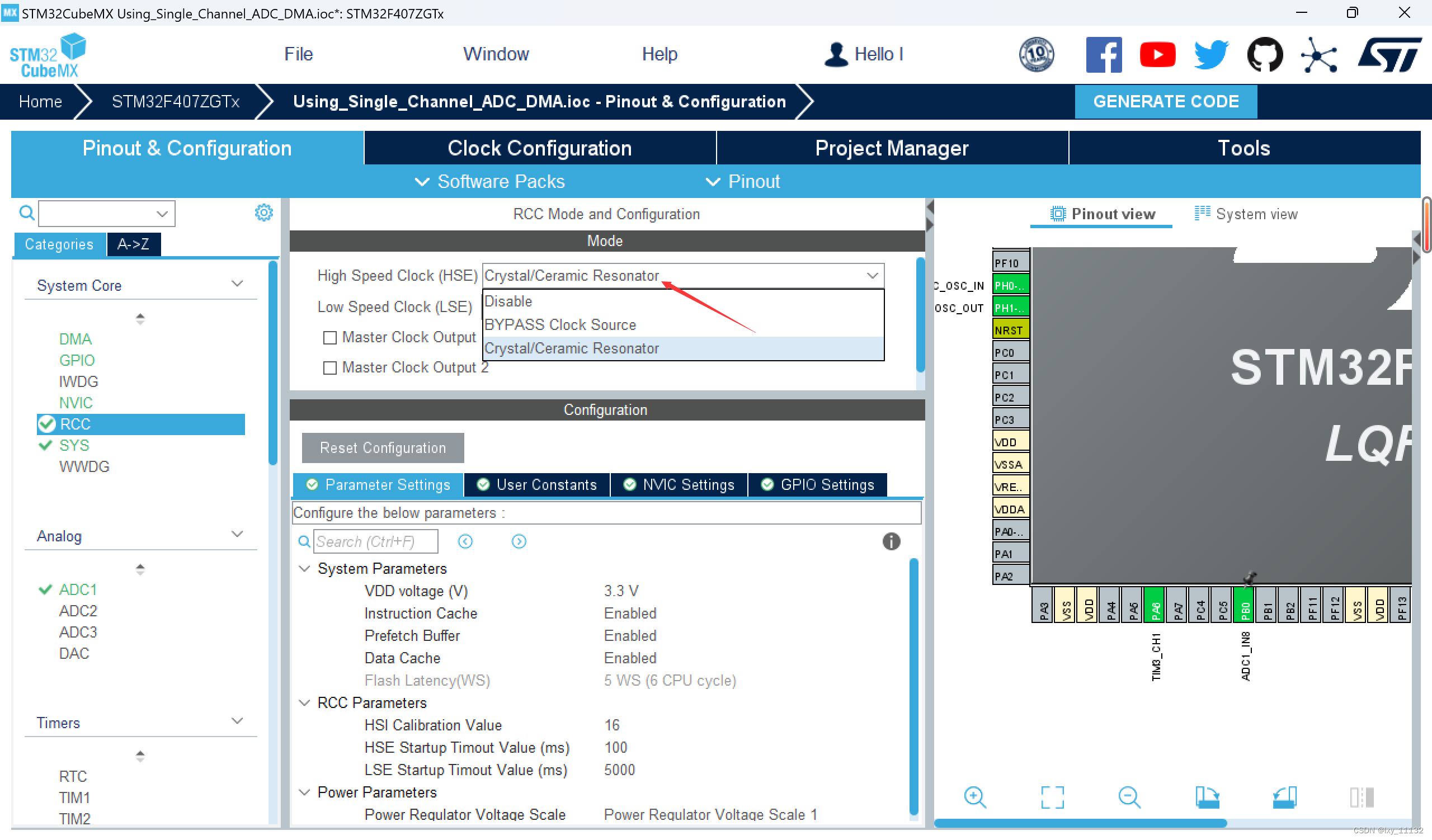Open the NVIC Settings tab
Screen dimensions: 1432x840
679,484
